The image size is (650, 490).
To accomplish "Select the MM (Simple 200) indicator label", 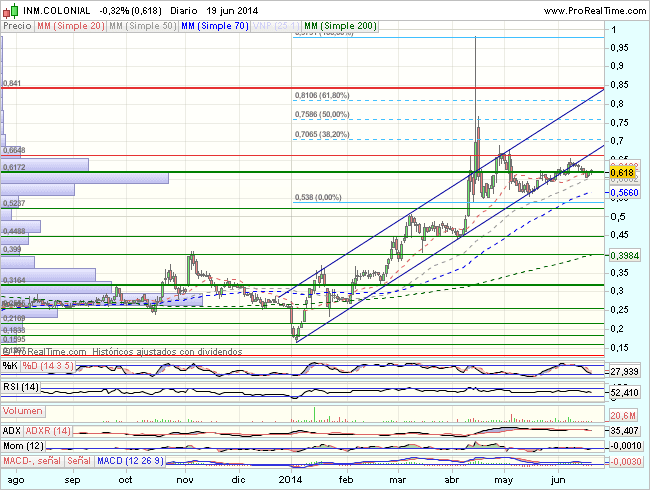I will pos(341,26).
